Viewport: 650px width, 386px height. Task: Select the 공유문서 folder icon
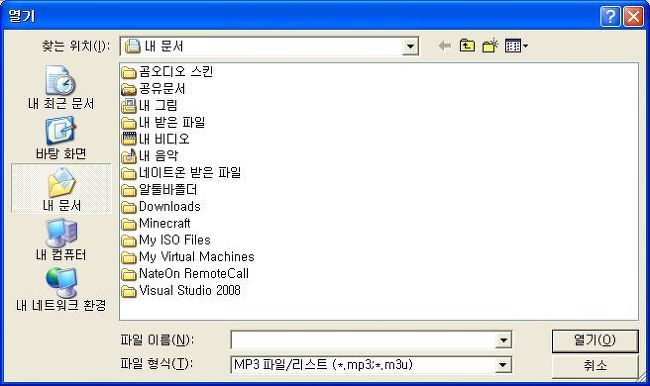point(129,89)
